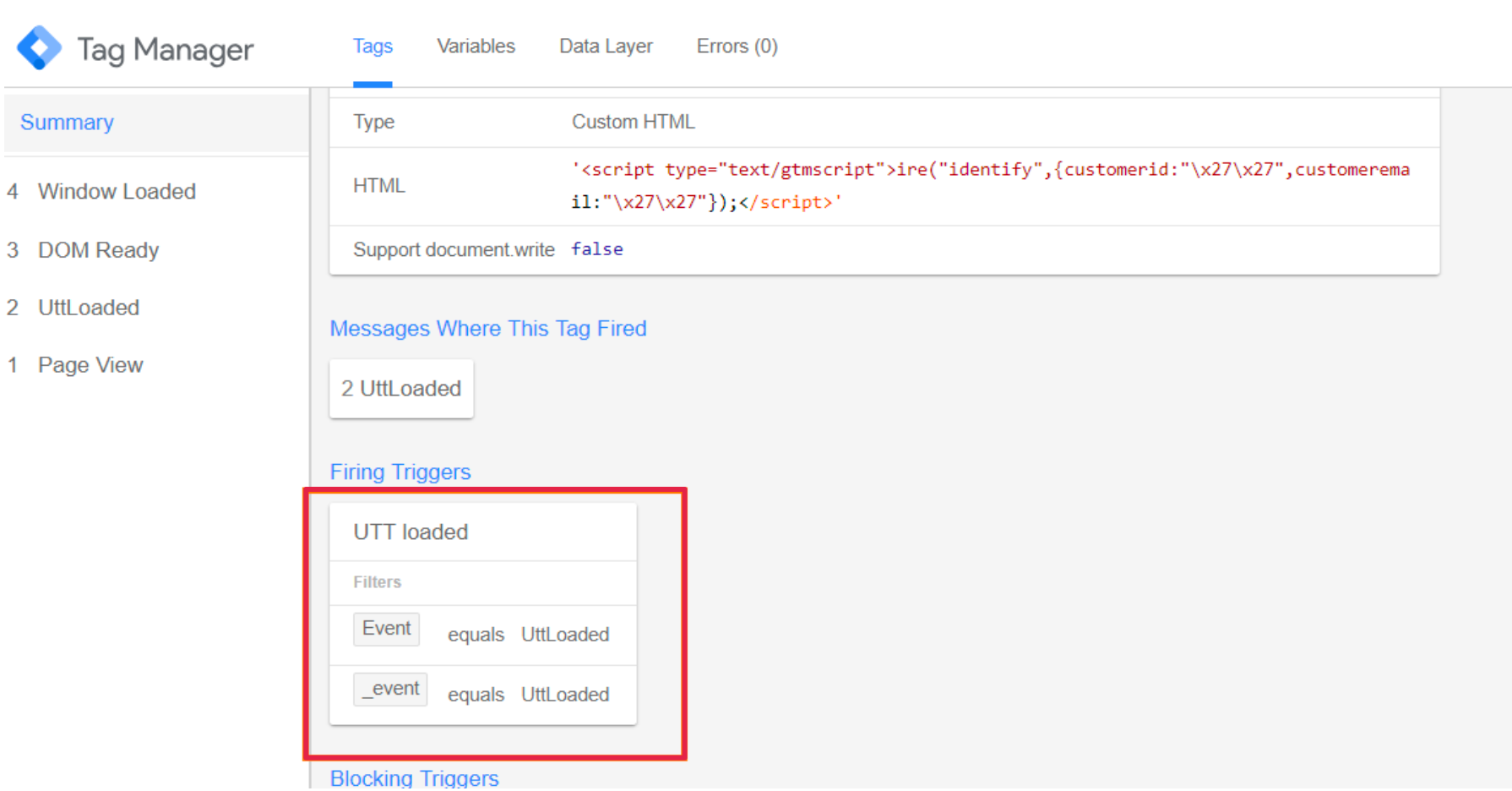
Task: Click the _event variable chip
Action: coord(390,689)
